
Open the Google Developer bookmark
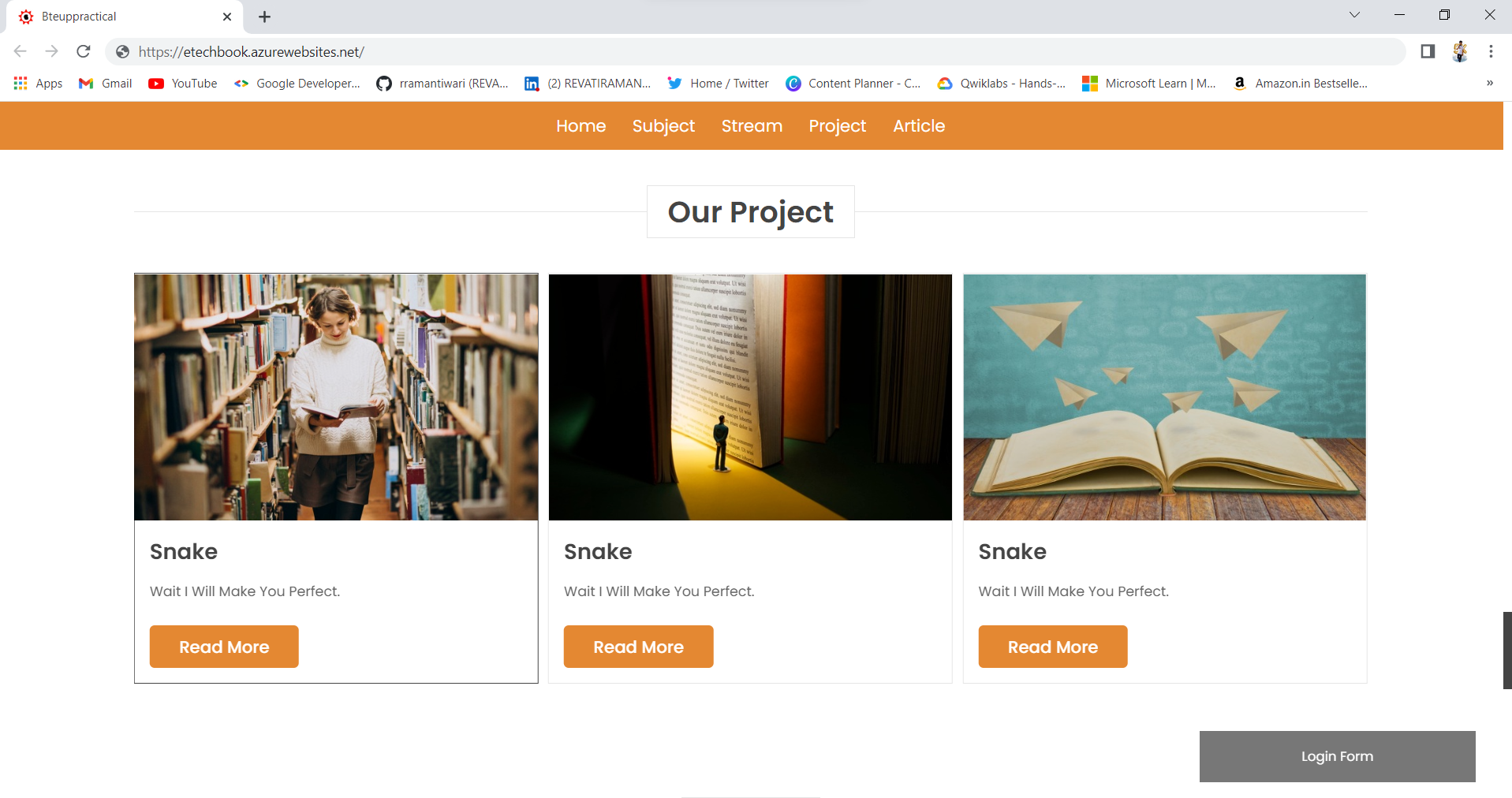[x=297, y=83]
